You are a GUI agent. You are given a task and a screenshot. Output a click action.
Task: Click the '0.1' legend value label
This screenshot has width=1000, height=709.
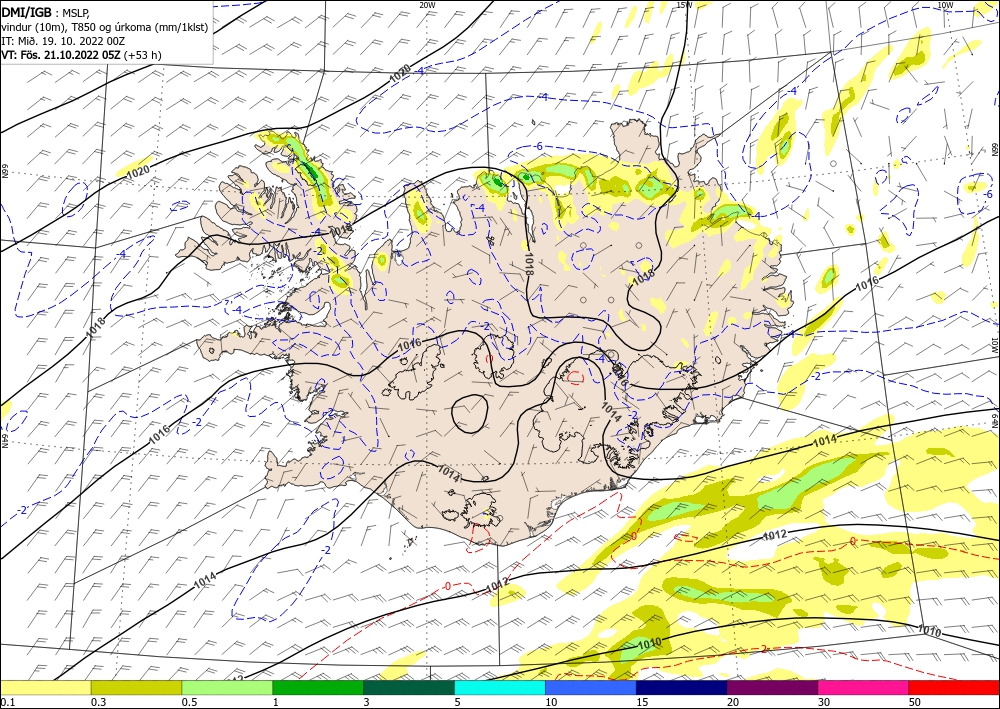coord(7,702)
